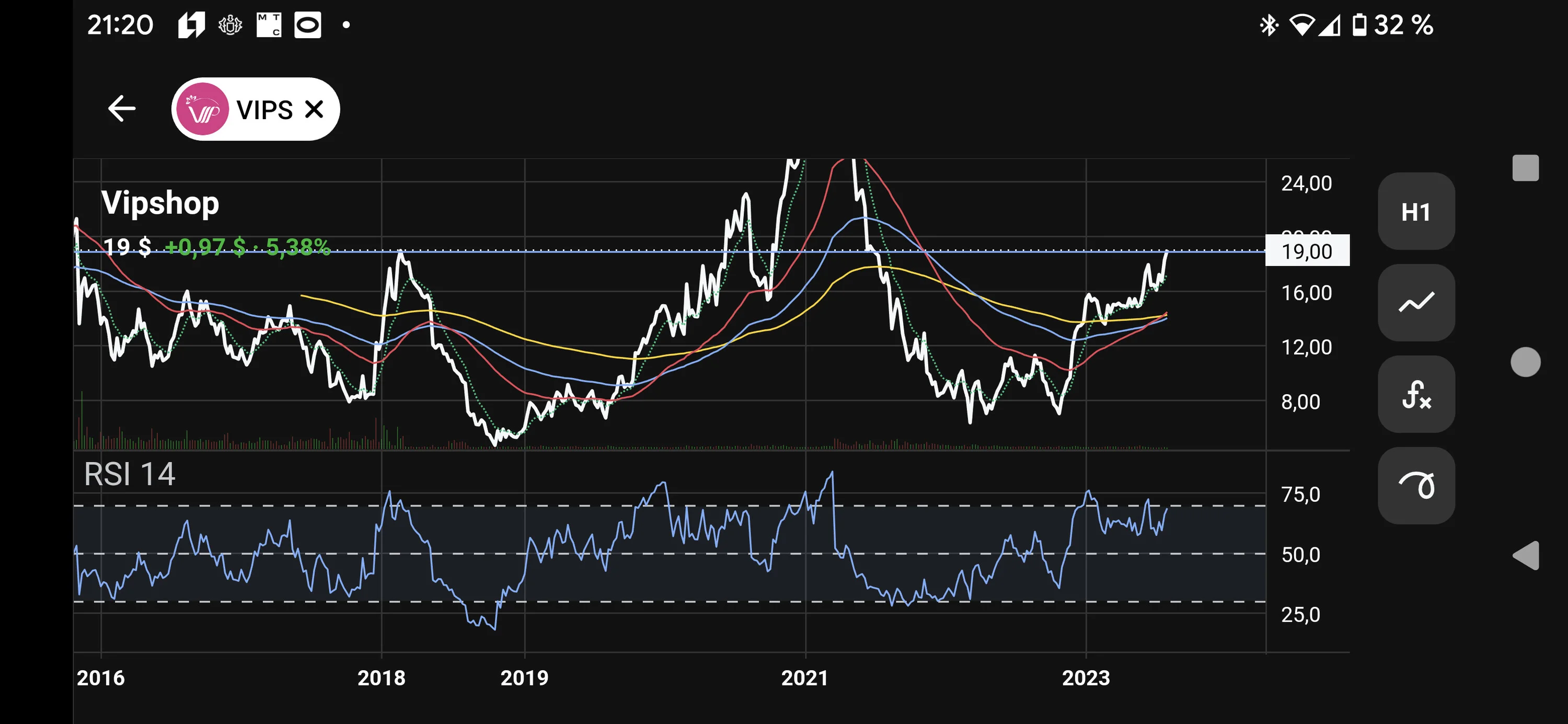Remove the VIPS ticker chip
The width and height of the screenshot is (1568, 724).
pos(314,109)
